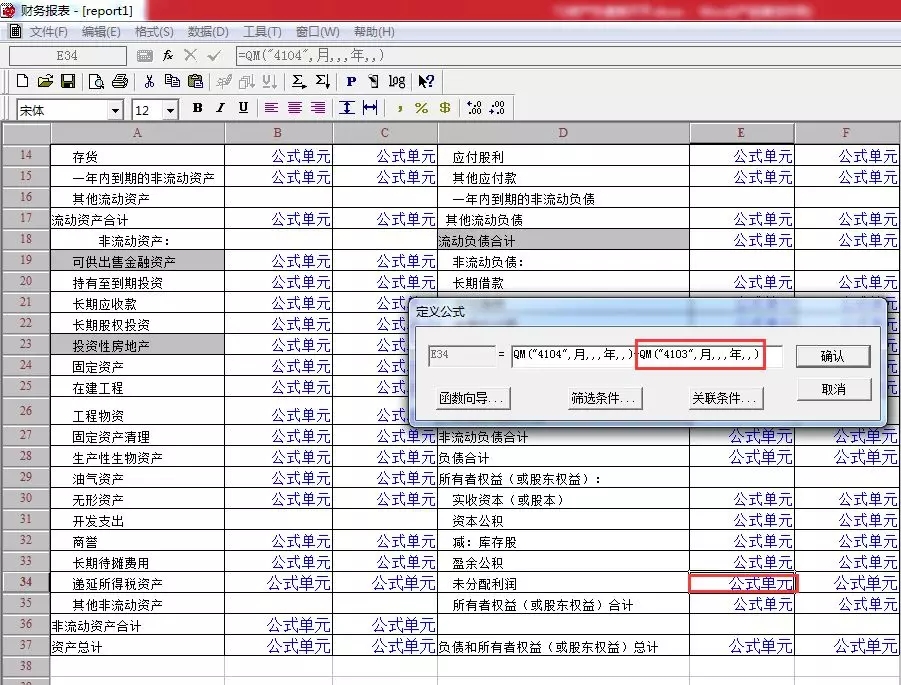The image size is (901, 685).
Task: Click the Paste icon
Action: pos(195,81)
